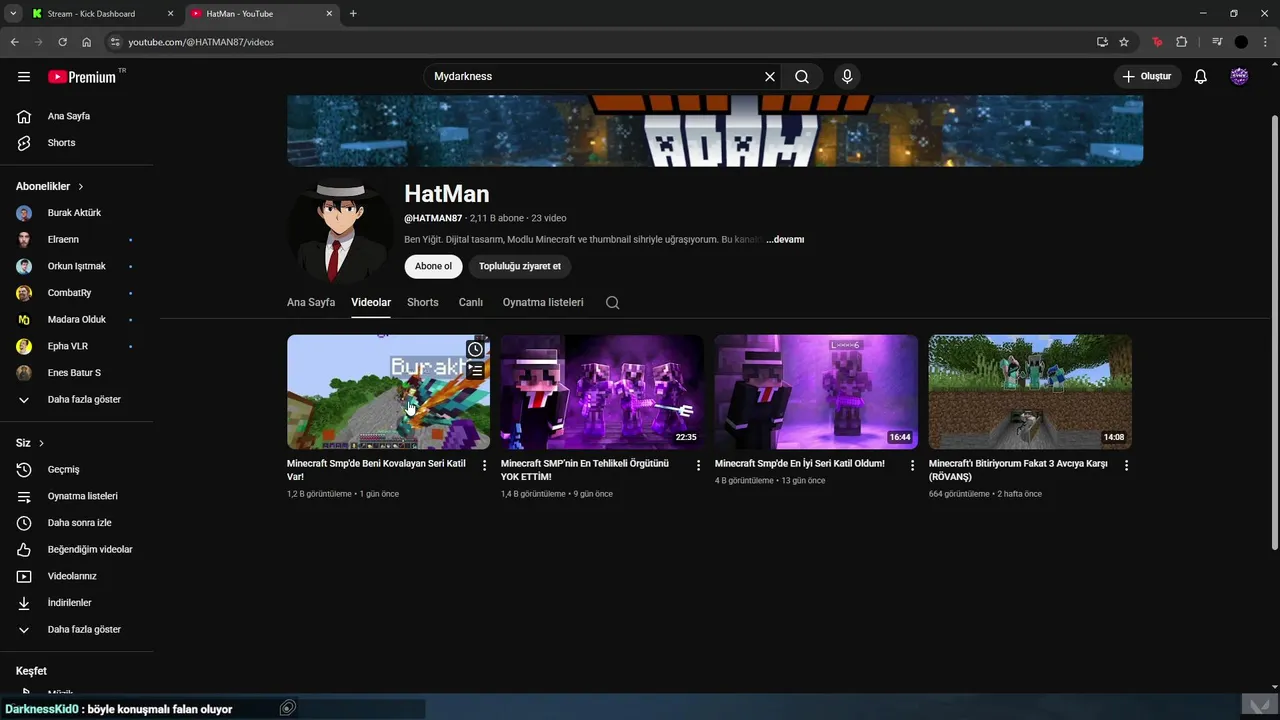
Task: Search within channel using the tab magnifier icon
Action: point(613,302)
